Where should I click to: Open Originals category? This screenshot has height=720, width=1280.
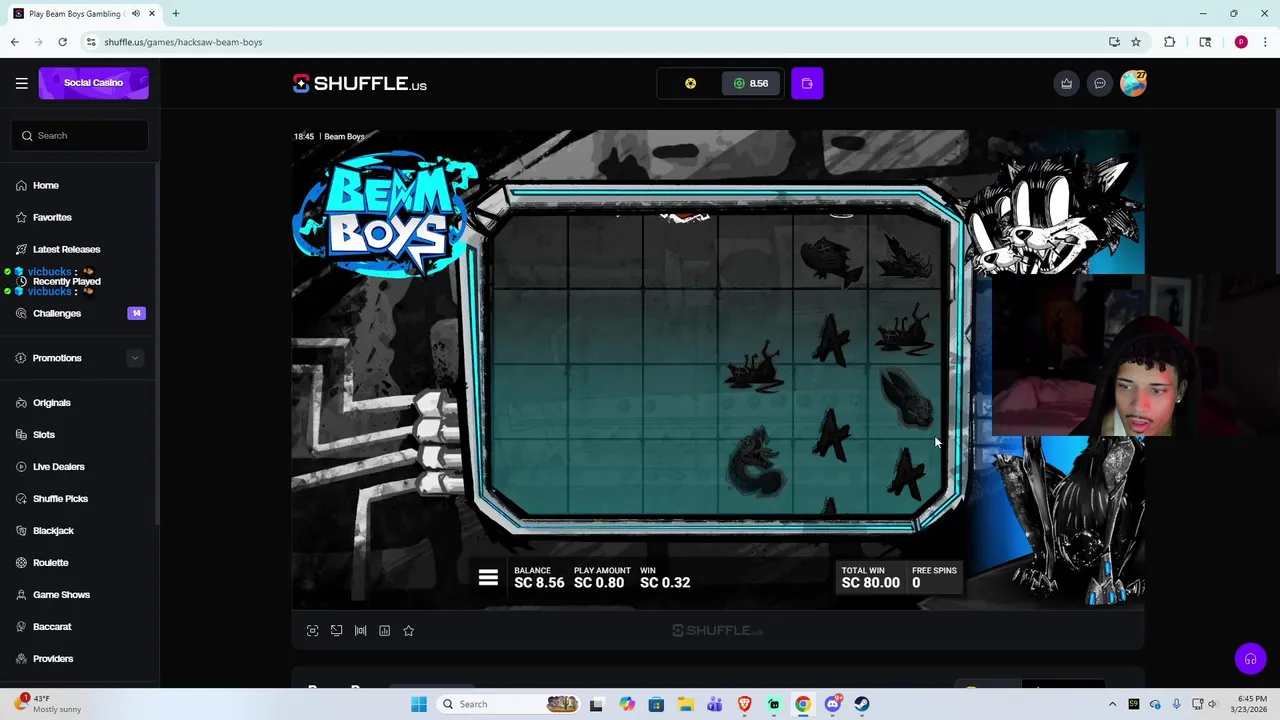[x=52, y=402]
